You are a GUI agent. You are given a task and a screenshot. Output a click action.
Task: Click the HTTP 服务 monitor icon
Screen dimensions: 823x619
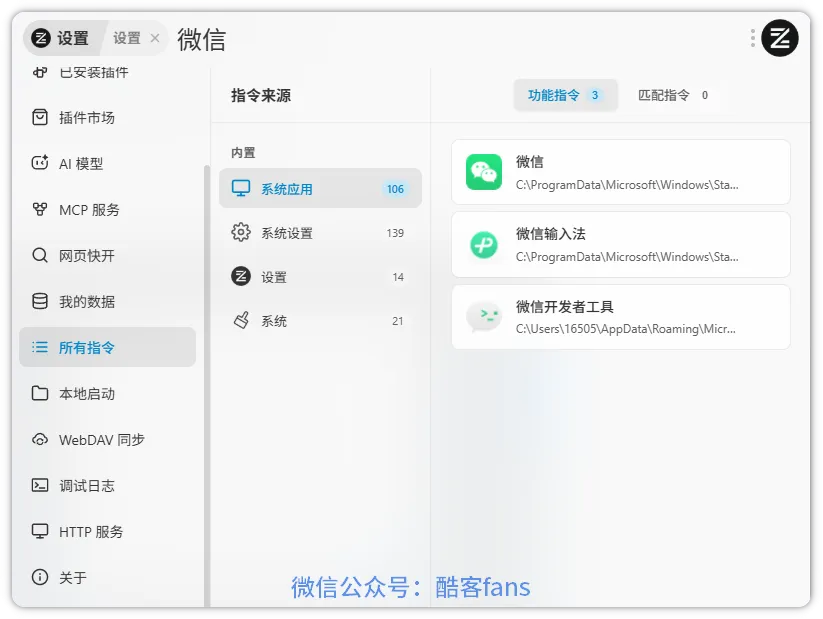(40, 531)
